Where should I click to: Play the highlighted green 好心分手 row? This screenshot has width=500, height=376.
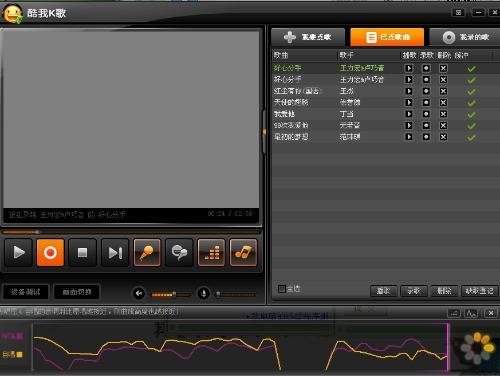[x=409, y=68]
